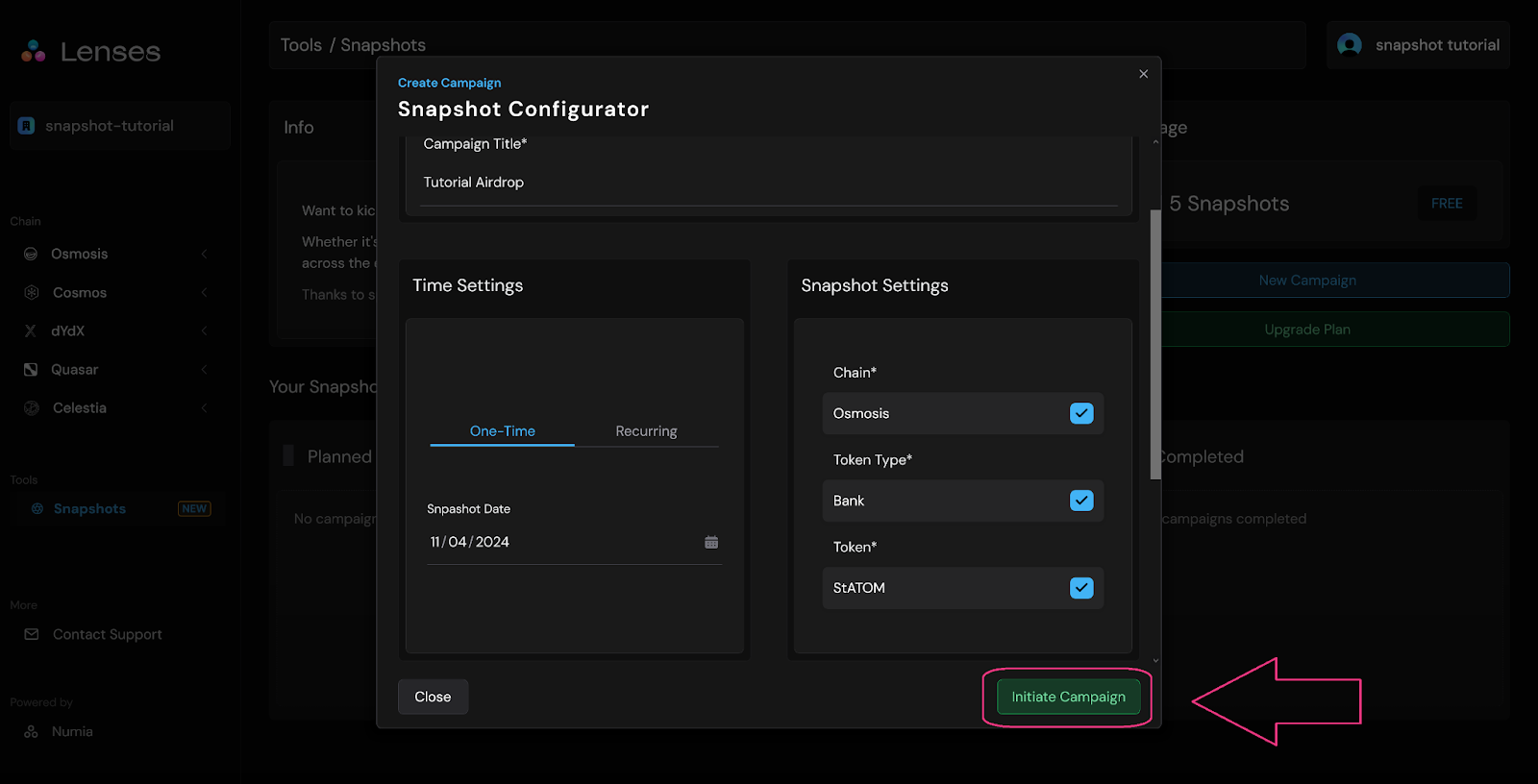Select Celestia in the Chain sidebar
This screenshot has width=1538, height=784.
pos(80,407)
